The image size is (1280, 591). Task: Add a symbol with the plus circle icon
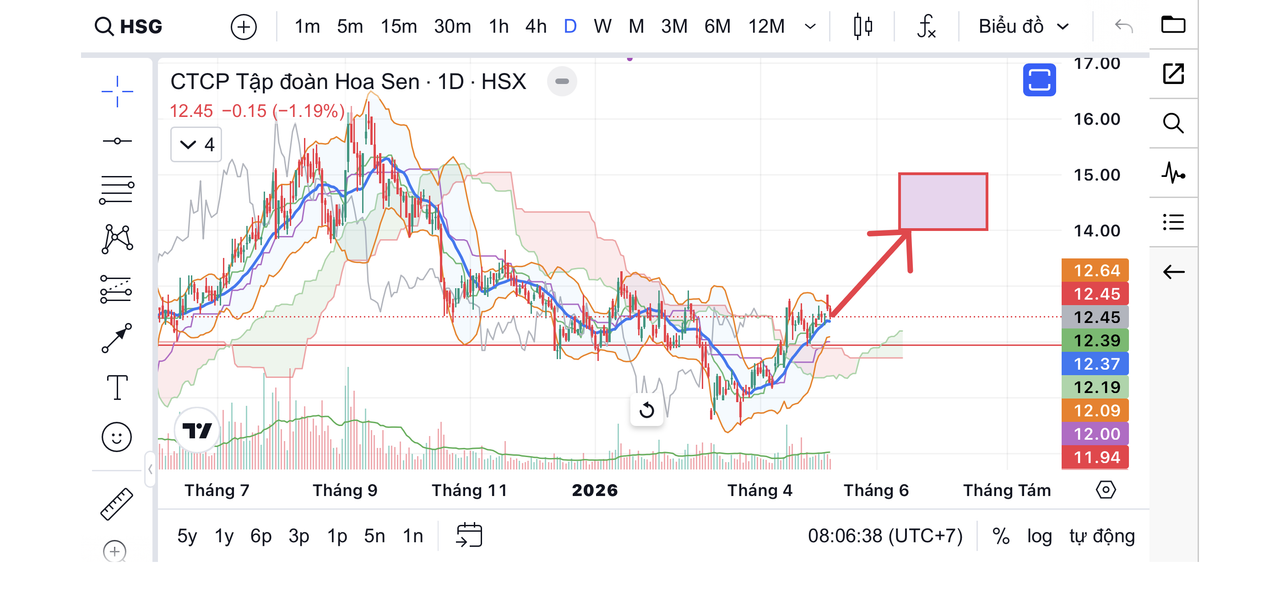(244, 27)
